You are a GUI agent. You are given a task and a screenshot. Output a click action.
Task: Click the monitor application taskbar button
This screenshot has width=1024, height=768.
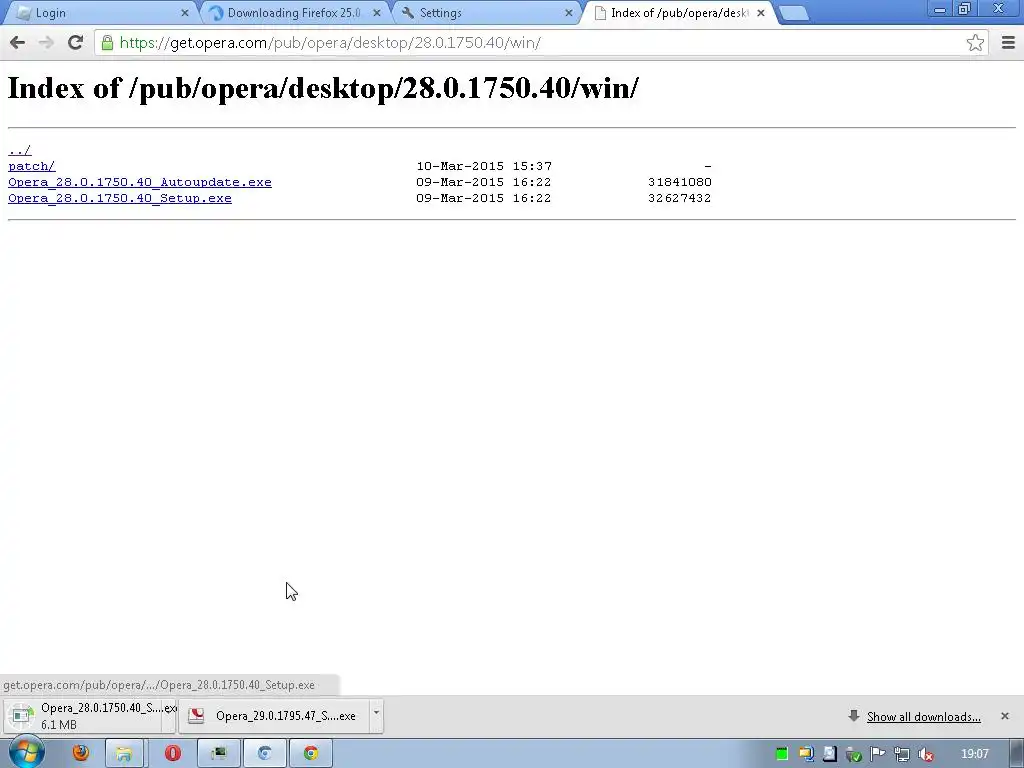point(218,754)
